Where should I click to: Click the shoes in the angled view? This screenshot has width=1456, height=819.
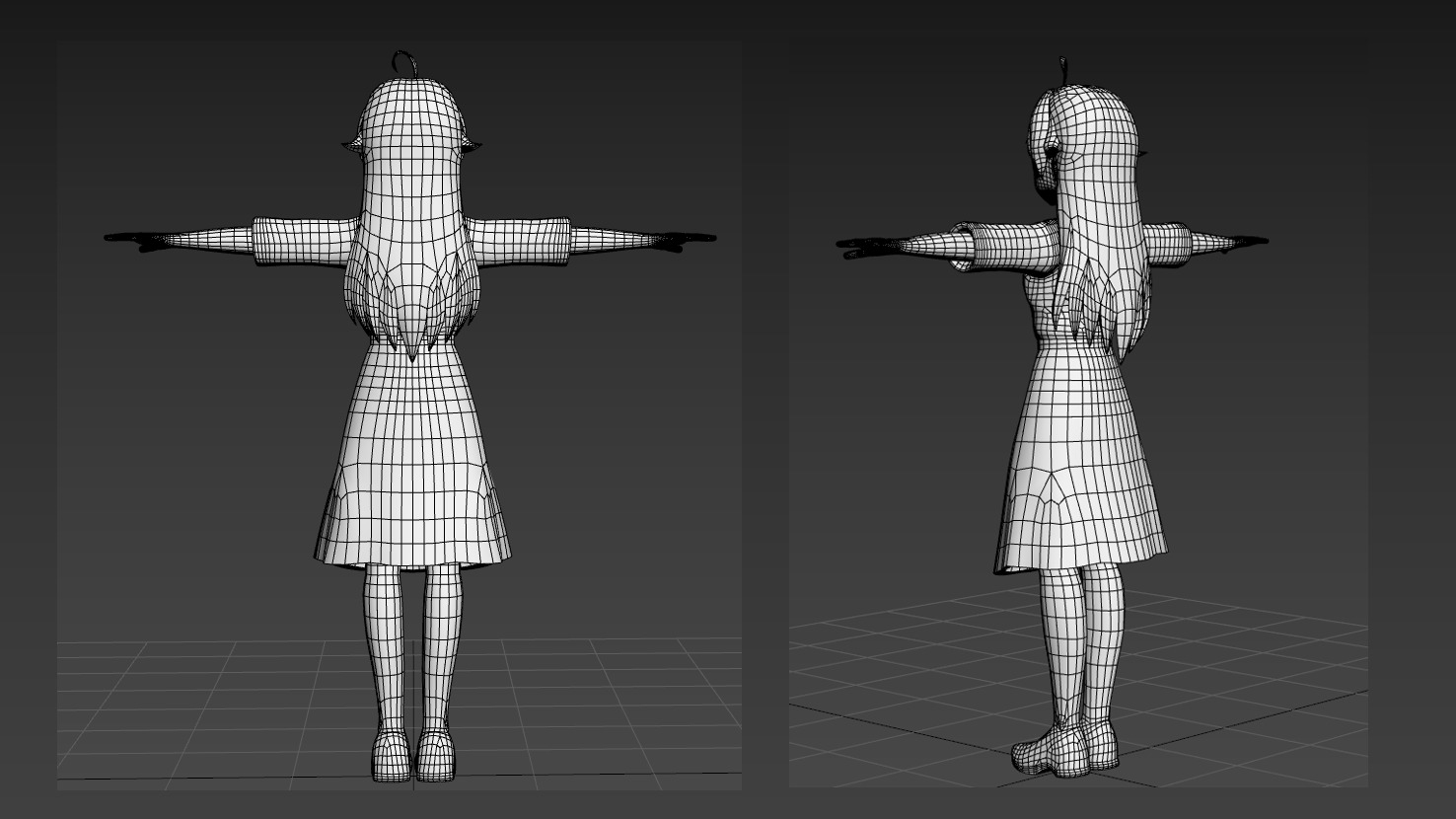click(1065, 750)
